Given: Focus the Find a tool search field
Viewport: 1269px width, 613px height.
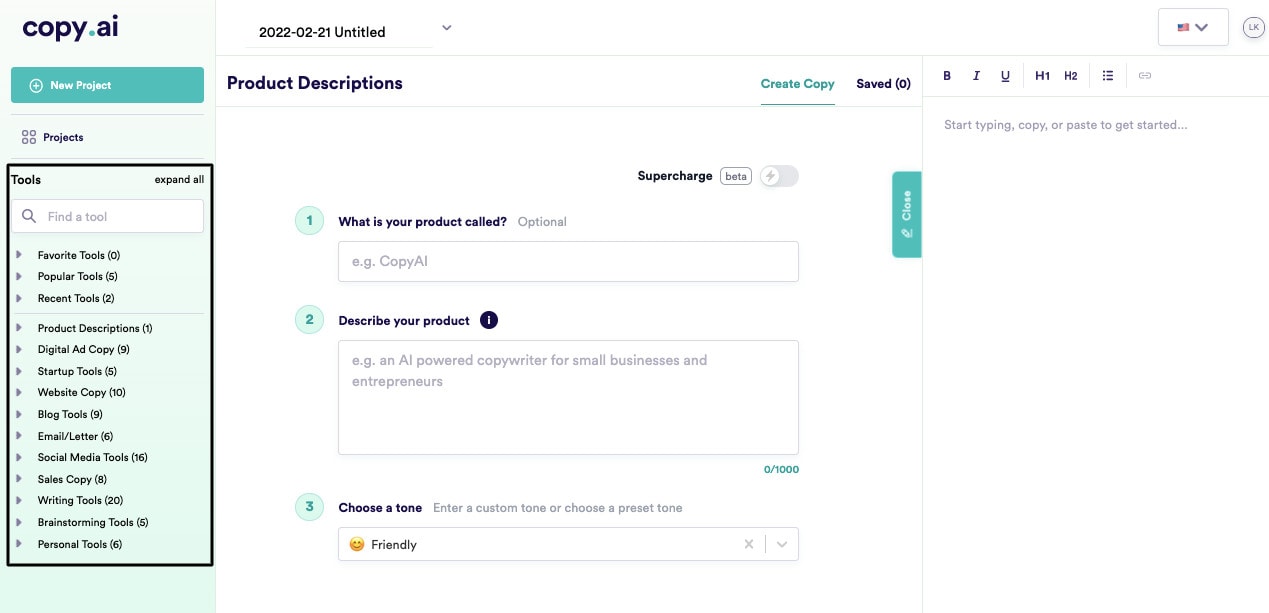Looking at the screenshot, I should click(107, 216).
